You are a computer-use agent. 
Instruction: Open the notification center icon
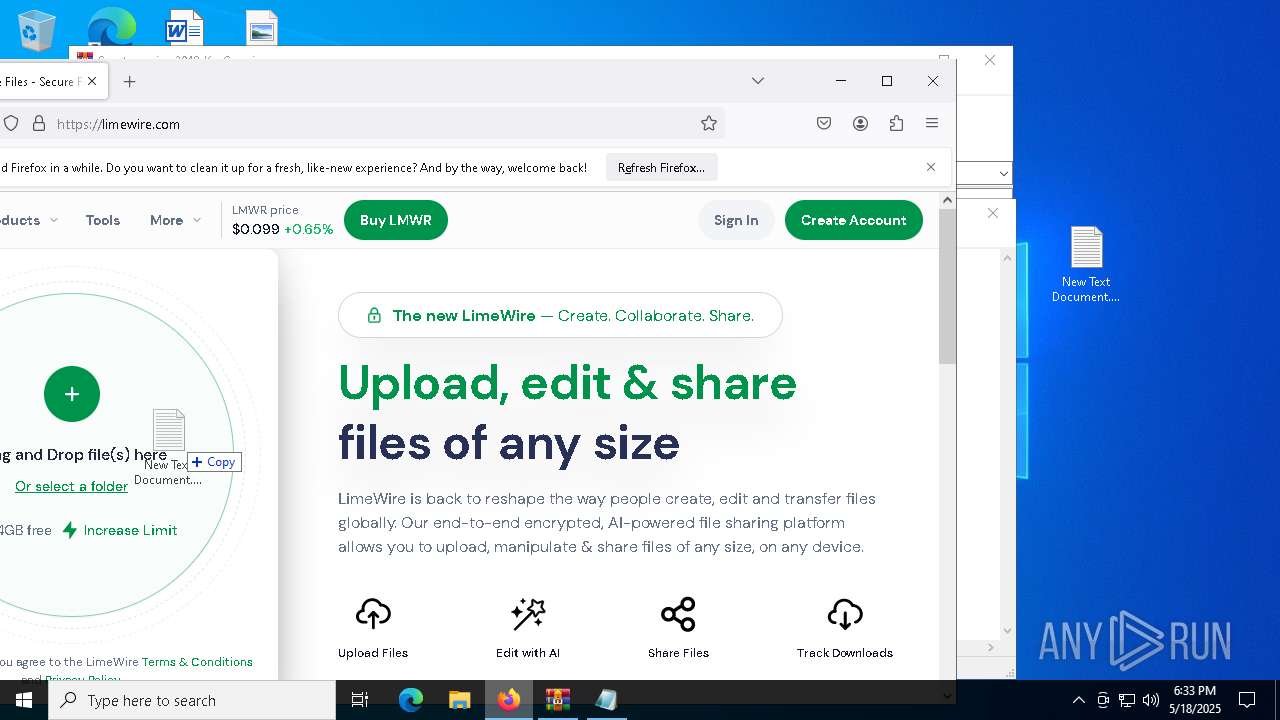click(1247, 700)
